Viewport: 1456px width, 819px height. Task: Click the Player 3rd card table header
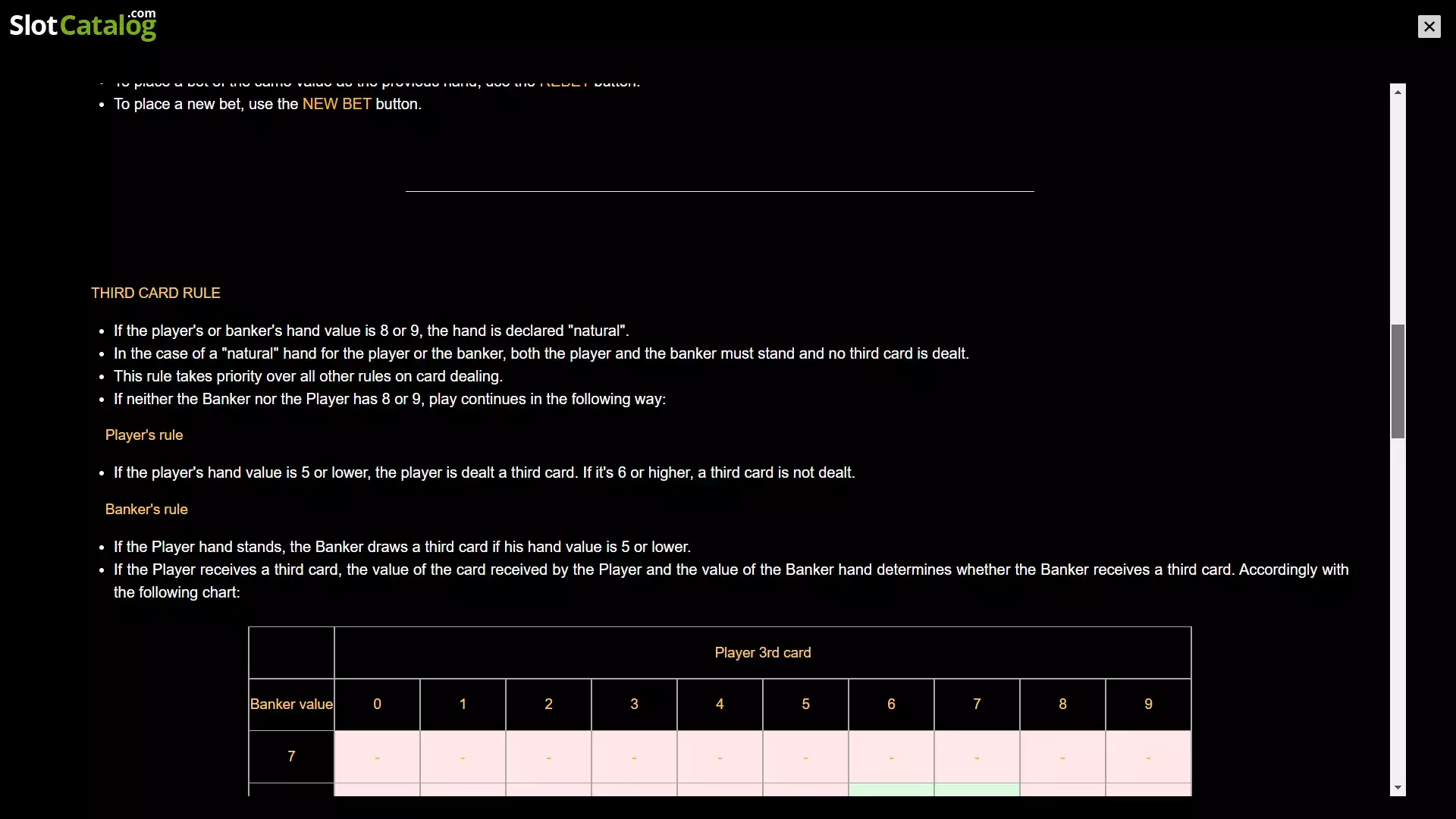coord(763,653)
